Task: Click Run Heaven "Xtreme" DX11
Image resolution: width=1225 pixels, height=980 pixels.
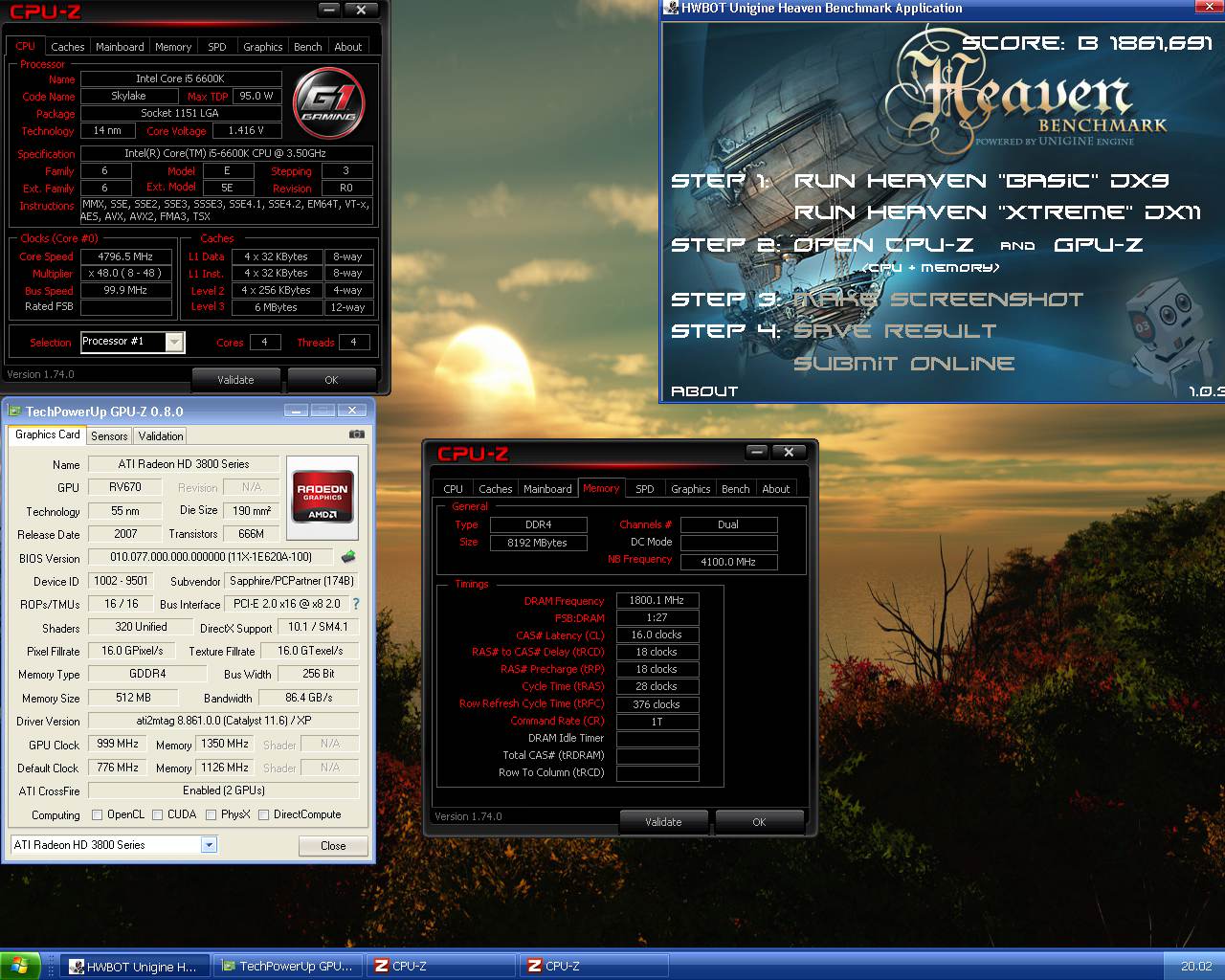Action: (997, 212)
